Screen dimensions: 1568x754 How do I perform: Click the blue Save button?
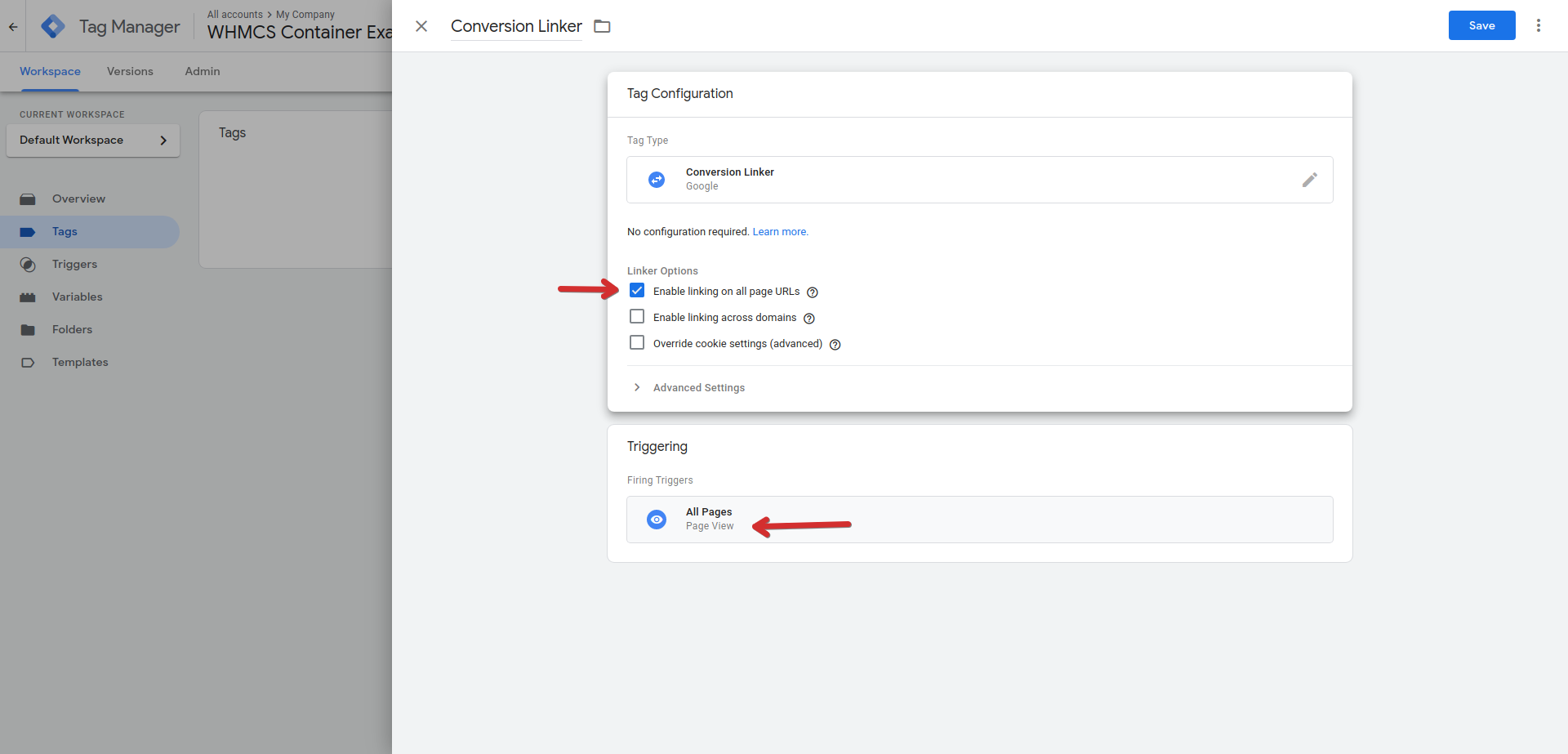pos(1481,25)
